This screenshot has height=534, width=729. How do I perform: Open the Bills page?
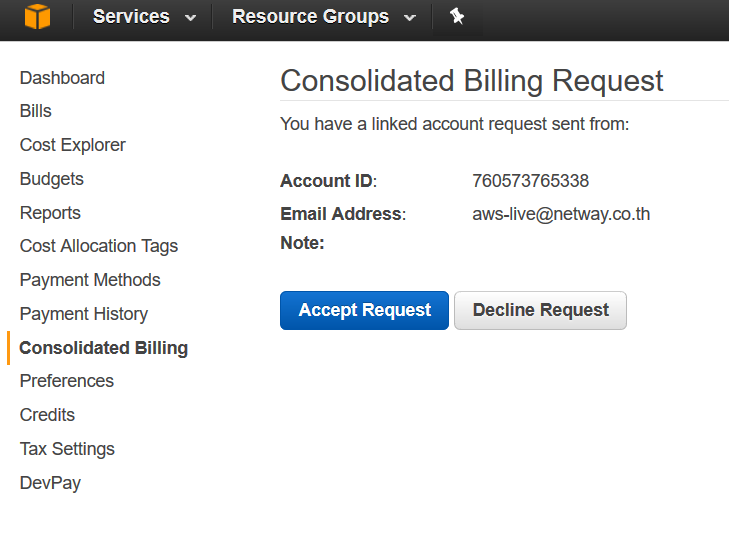(36, 111)
